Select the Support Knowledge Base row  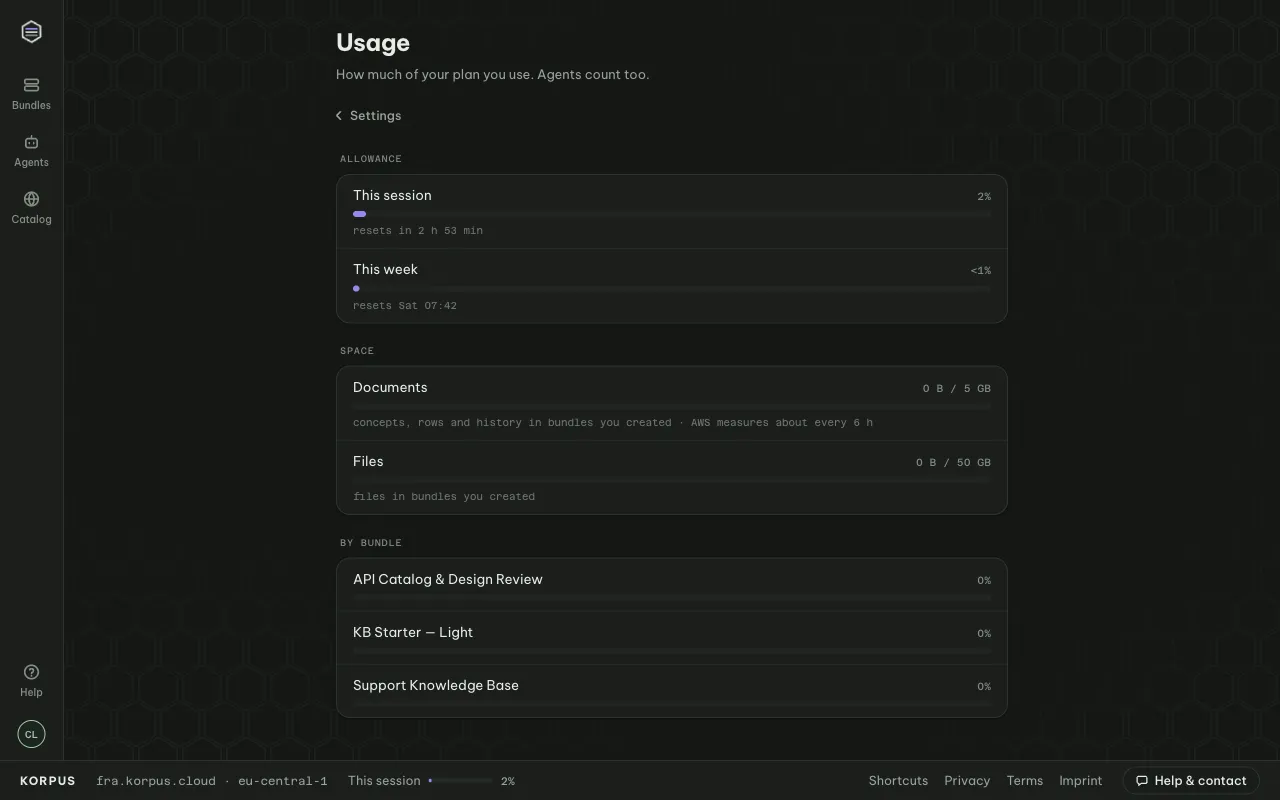click(672, 691)
